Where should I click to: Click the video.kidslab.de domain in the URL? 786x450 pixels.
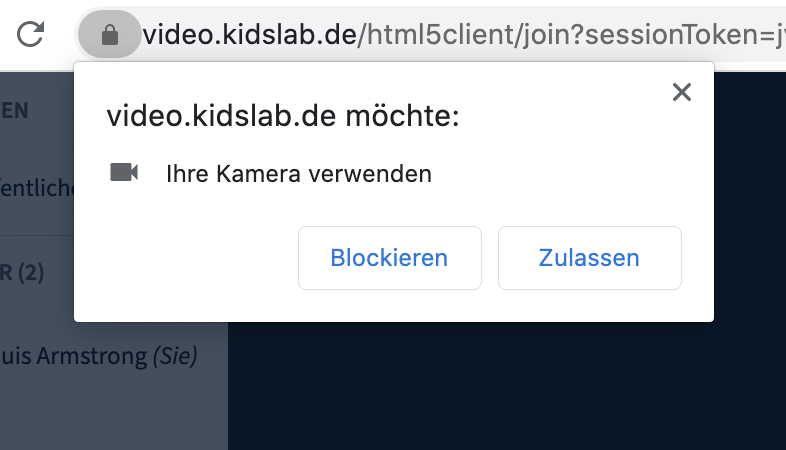[249, 36]
